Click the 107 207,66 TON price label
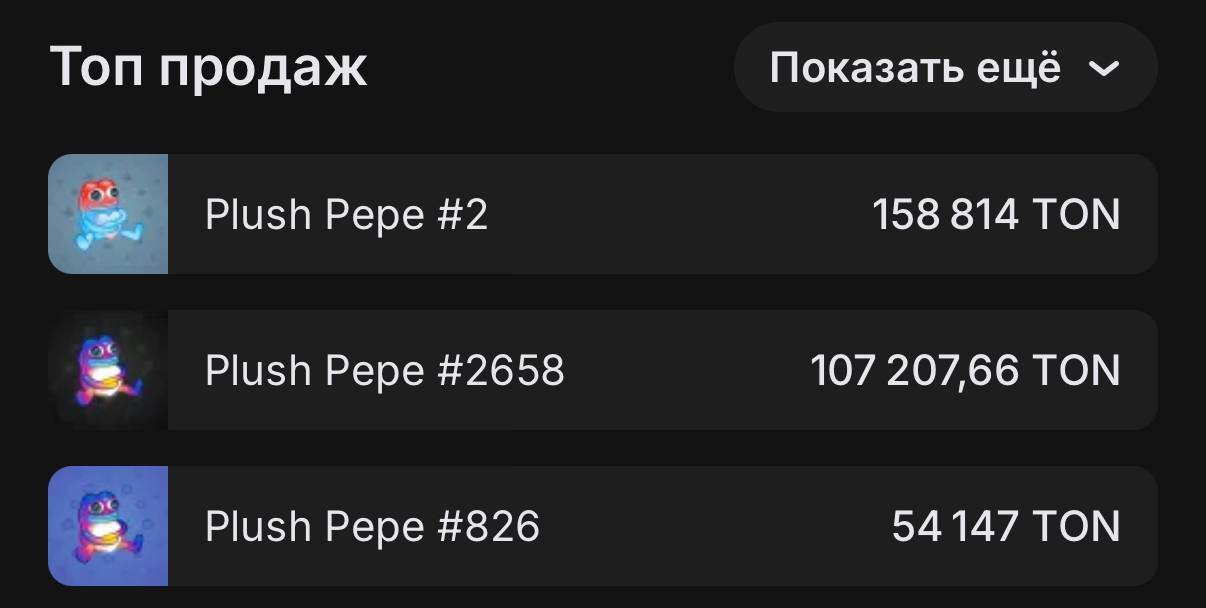The width and height of the screenshot is (1206, 608). [x=963, y=370]
